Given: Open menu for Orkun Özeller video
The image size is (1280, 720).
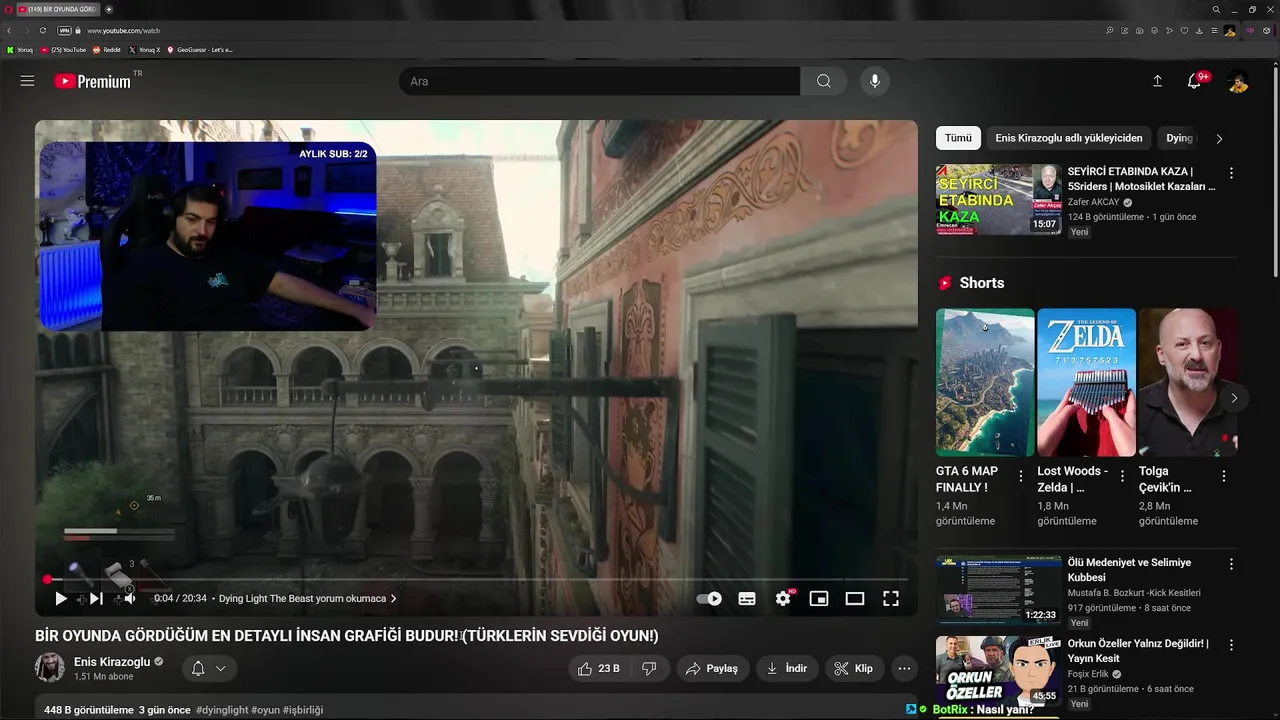Looking at the screenshot, I should (x=1231, y=645).
